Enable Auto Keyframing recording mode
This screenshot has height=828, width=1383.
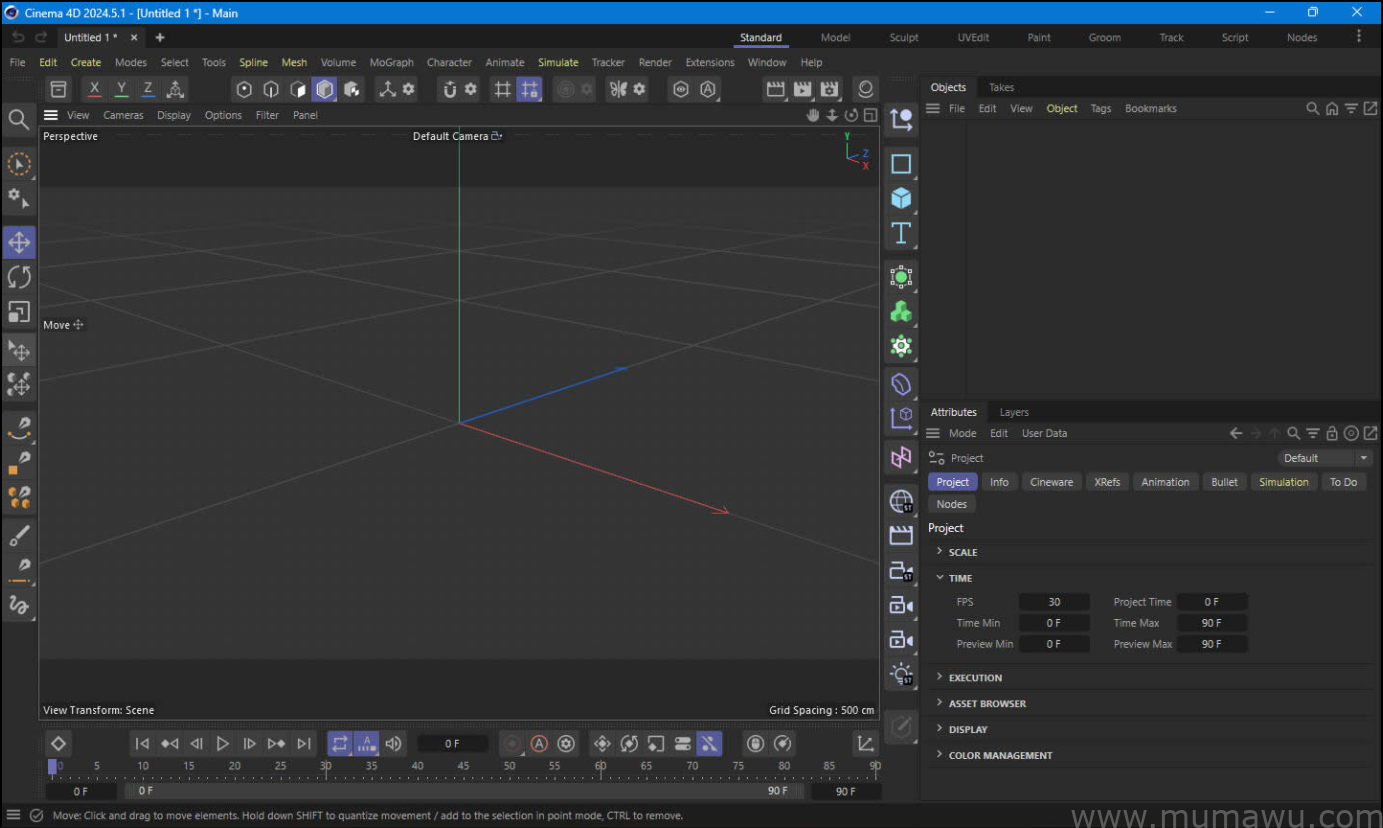(539, 744)
